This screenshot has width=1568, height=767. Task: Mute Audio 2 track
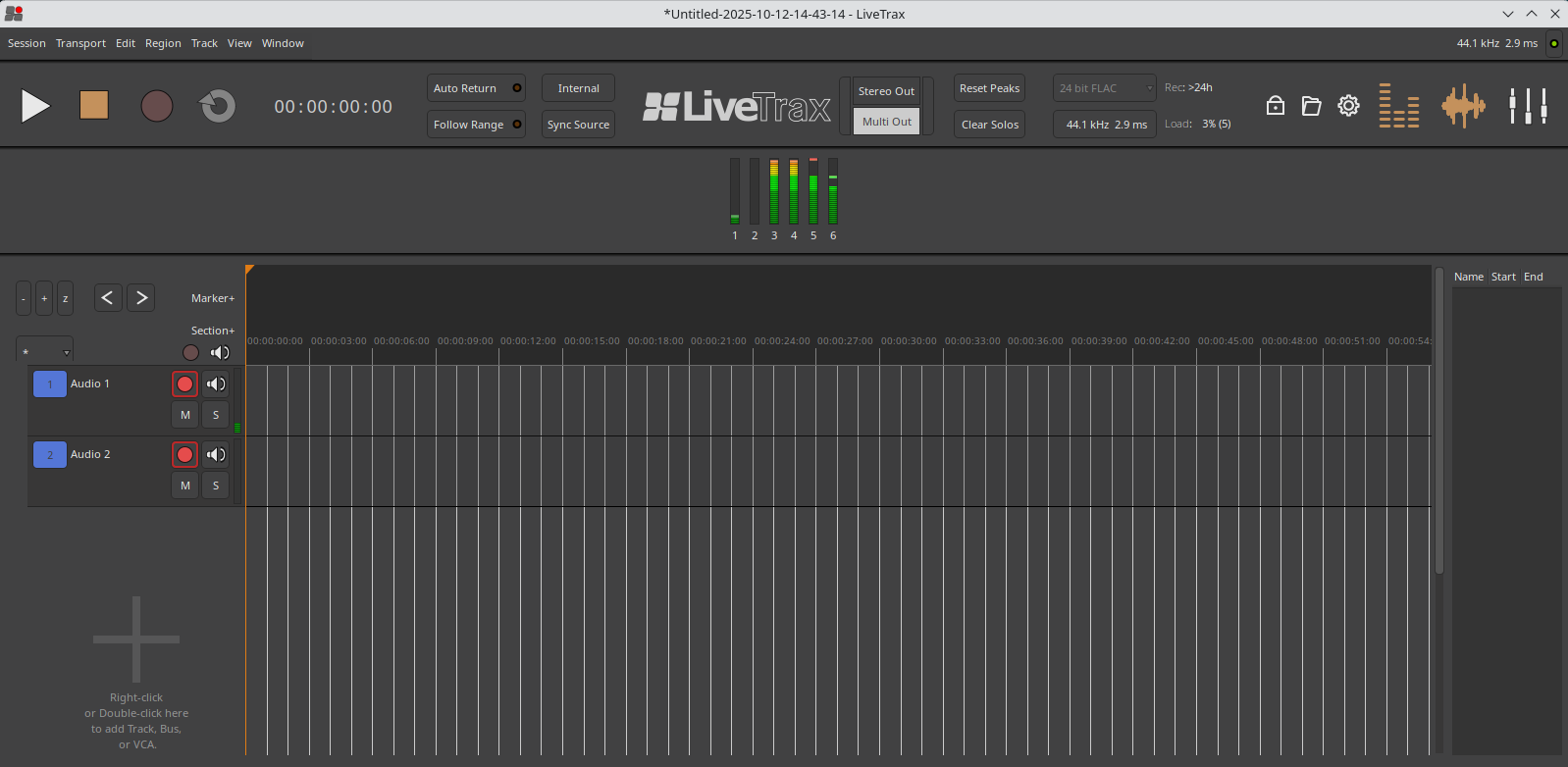[184, 486]
